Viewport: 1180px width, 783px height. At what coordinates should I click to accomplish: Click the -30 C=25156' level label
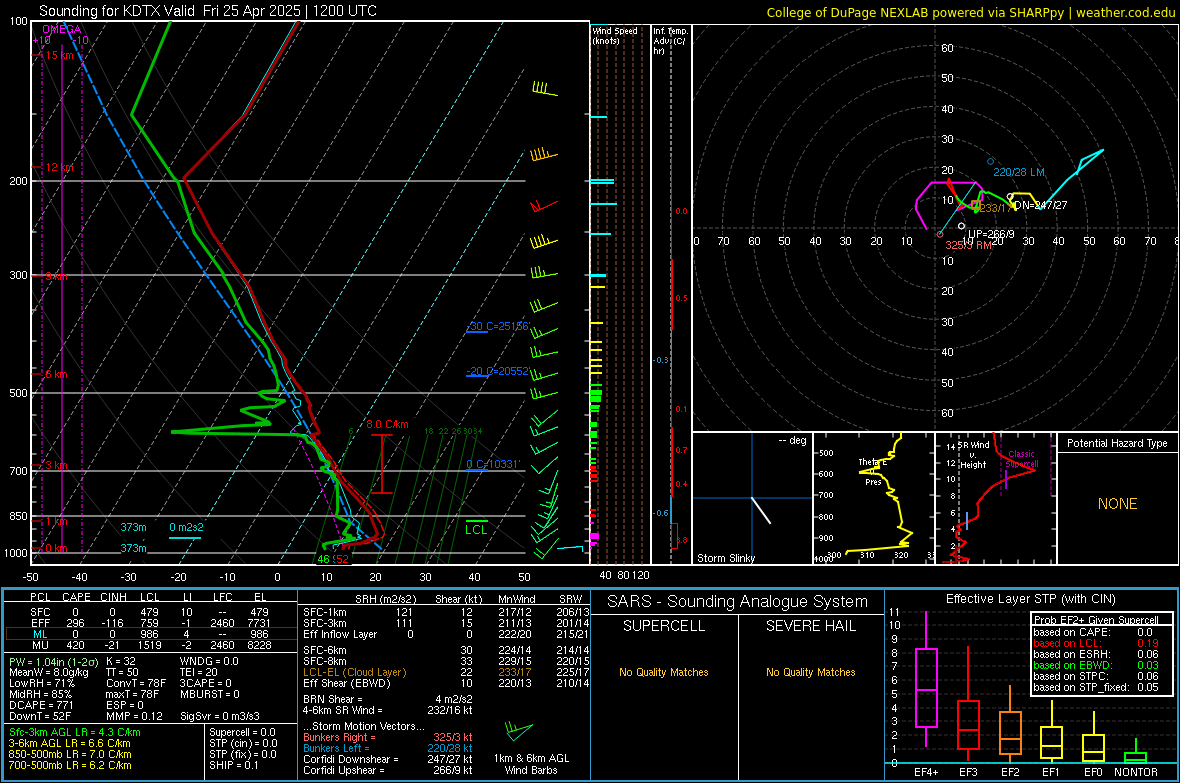click(x=498, y=326)
